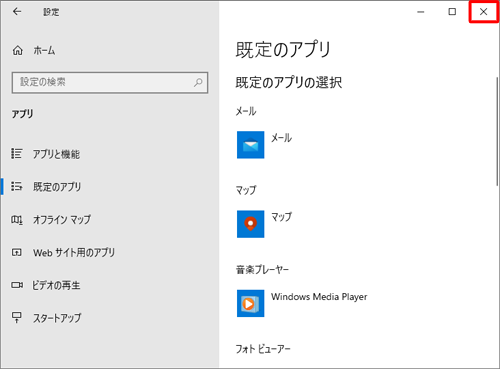Select the ビデオの再生 camera icon
The image size is (500, 369).
[17, 285]
